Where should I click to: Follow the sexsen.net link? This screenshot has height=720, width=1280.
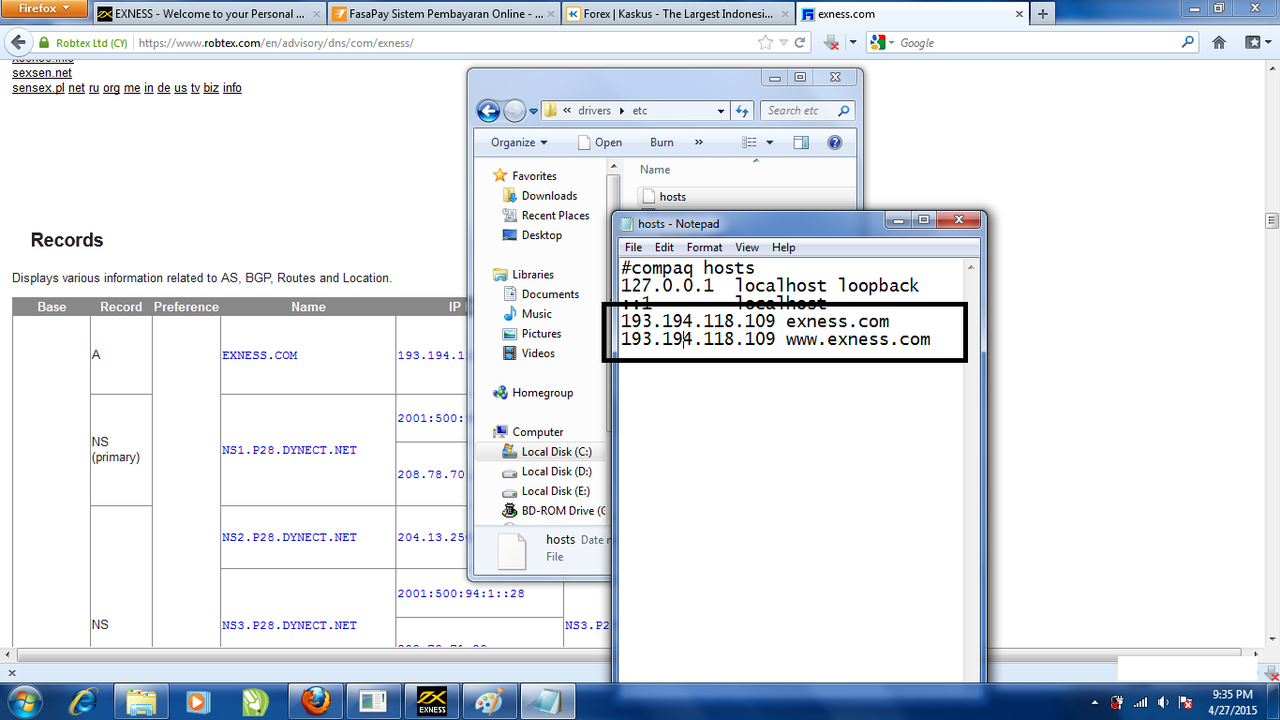(x=42, y=73)
